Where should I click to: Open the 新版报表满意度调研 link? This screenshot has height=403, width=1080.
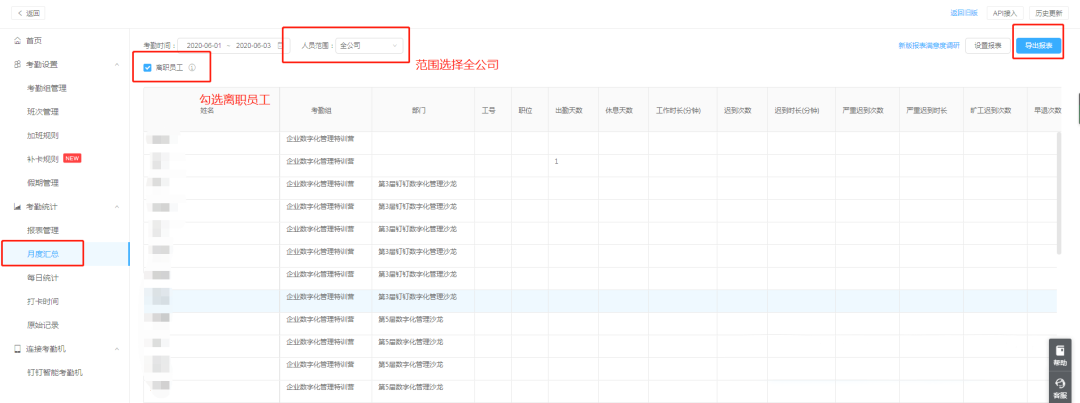click(x=928, y=46)
